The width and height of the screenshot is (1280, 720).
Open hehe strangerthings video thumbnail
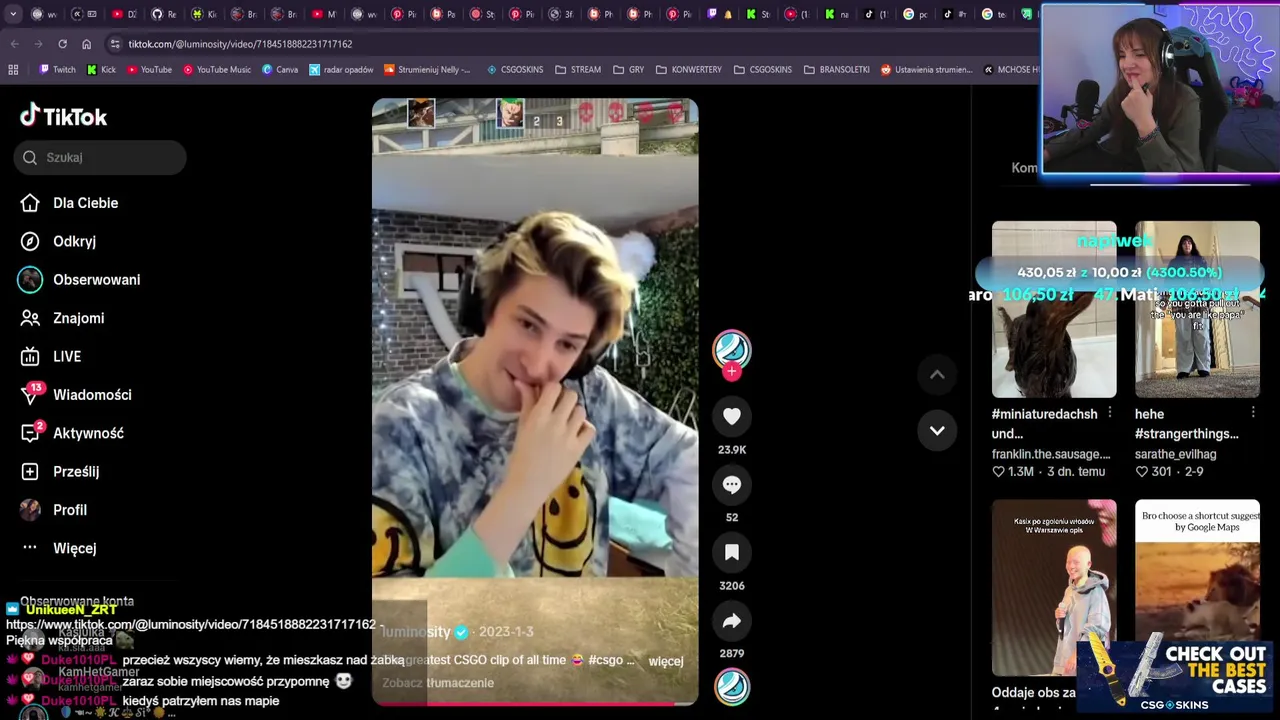[x=1197, y=309]
